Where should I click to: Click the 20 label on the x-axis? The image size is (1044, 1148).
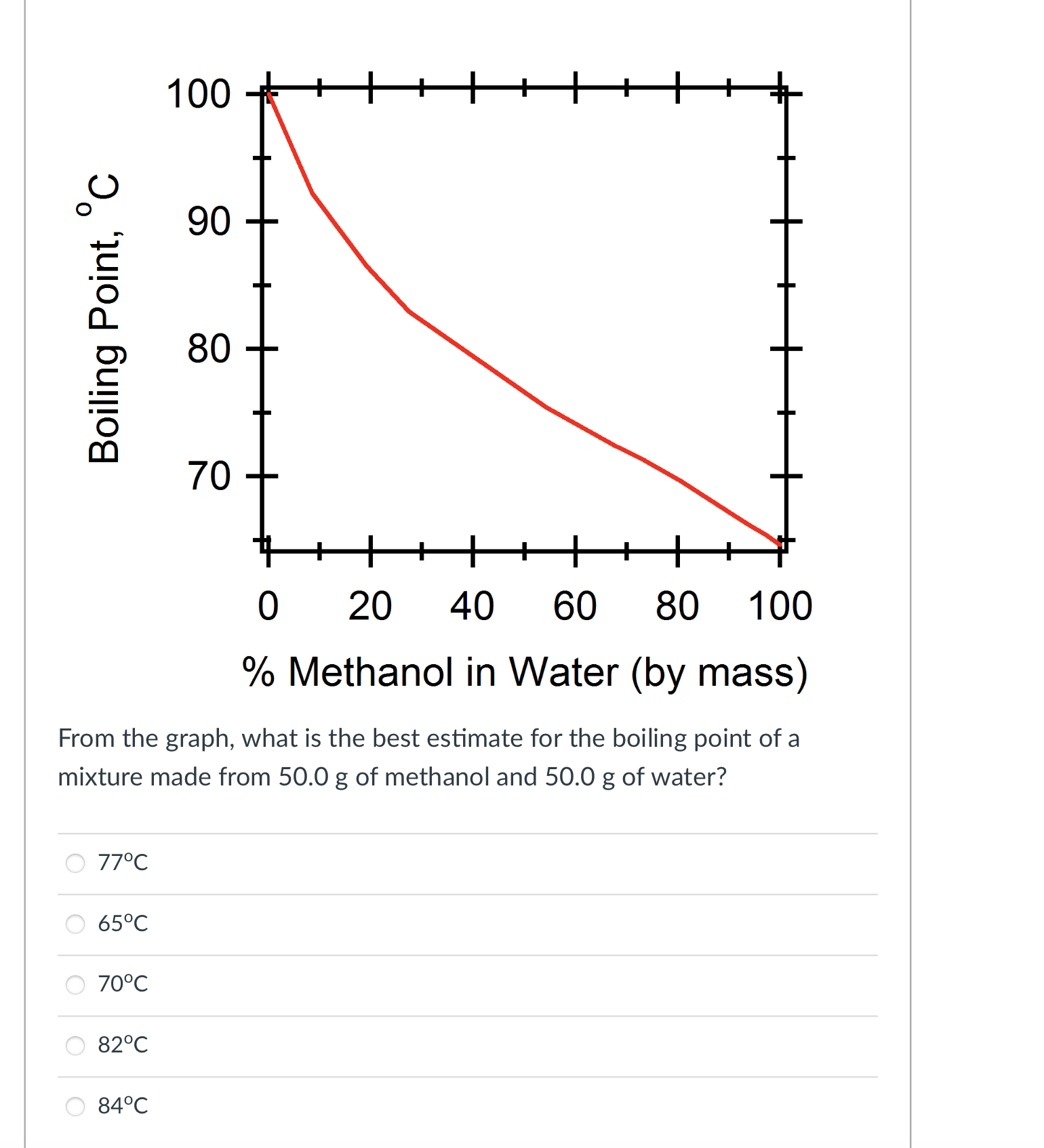pos(372,604)
